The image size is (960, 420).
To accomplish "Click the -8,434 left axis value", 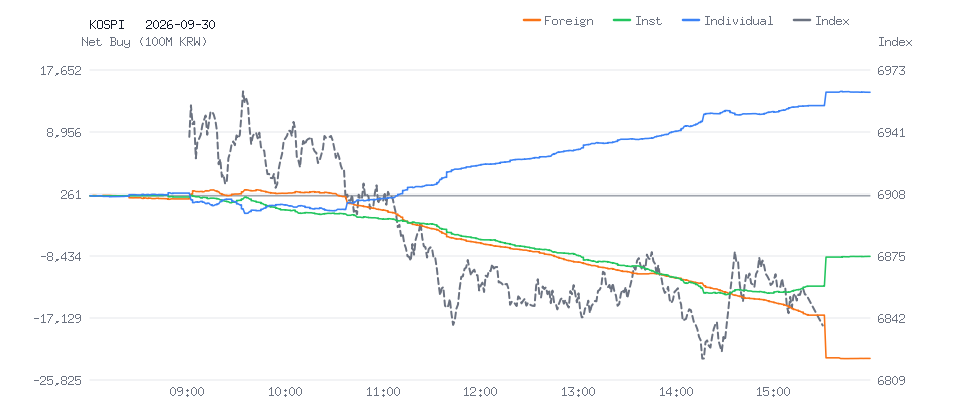I will tap(61, 257).
